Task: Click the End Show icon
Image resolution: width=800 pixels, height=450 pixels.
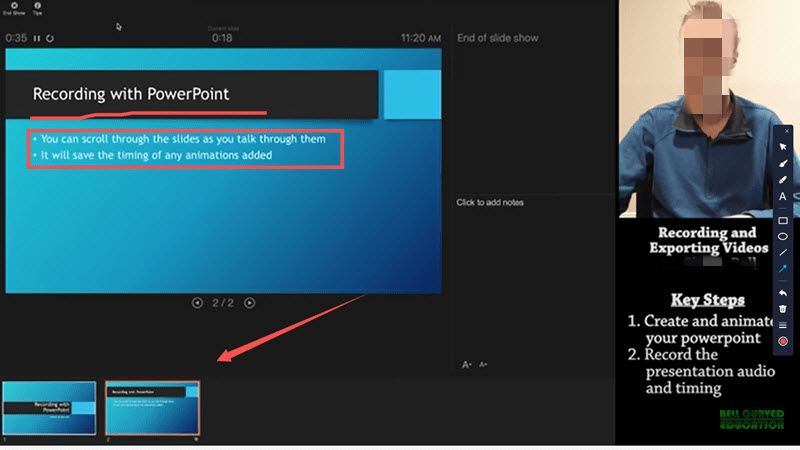Action: 14,8
